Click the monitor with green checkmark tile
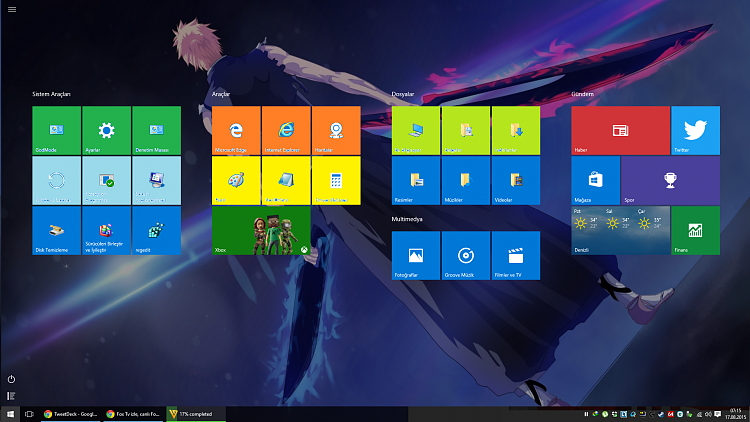750x422 pixels. click(x=106, y=180)
